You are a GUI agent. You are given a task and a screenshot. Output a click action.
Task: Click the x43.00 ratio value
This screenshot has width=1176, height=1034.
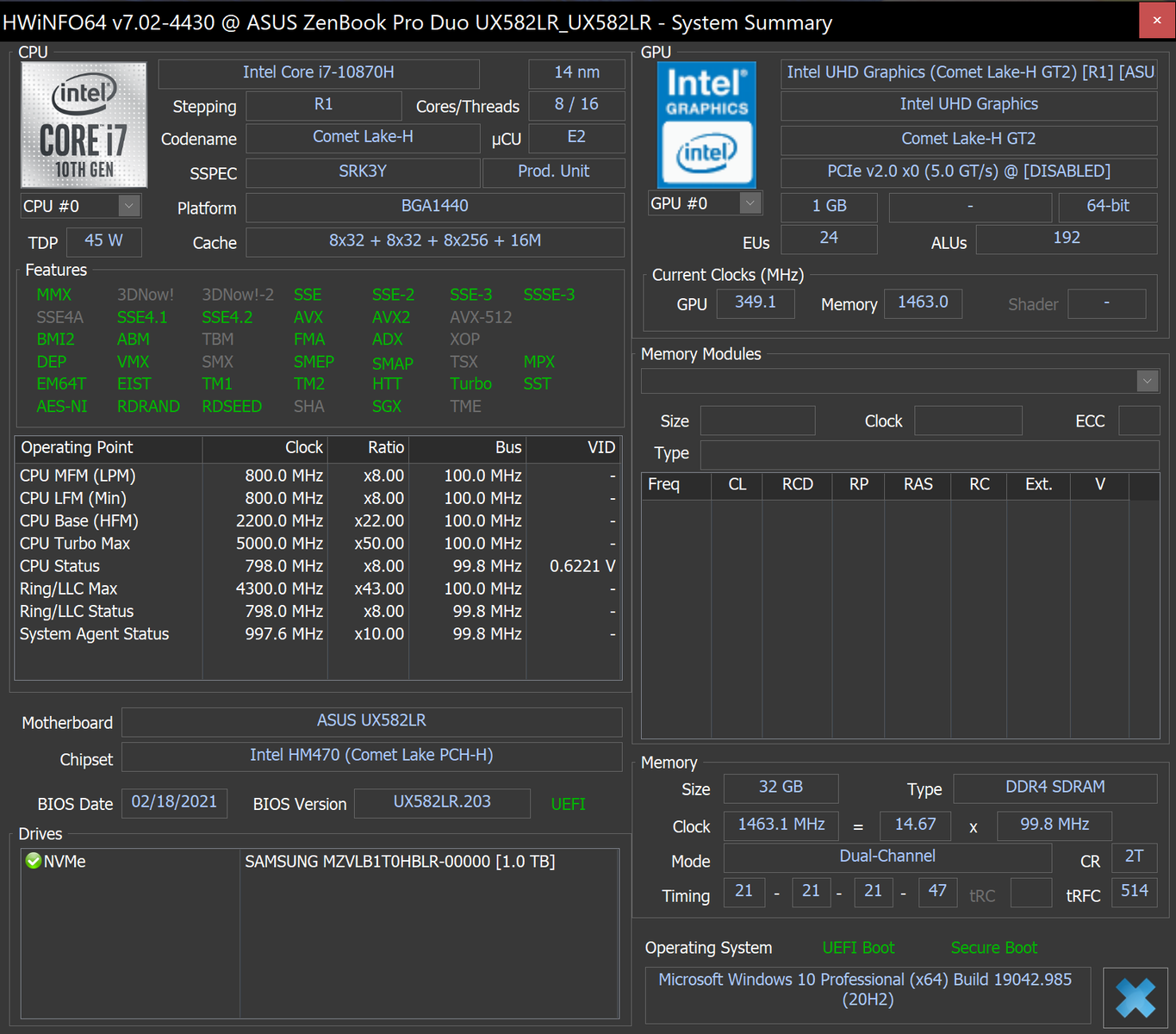point(379,589)
